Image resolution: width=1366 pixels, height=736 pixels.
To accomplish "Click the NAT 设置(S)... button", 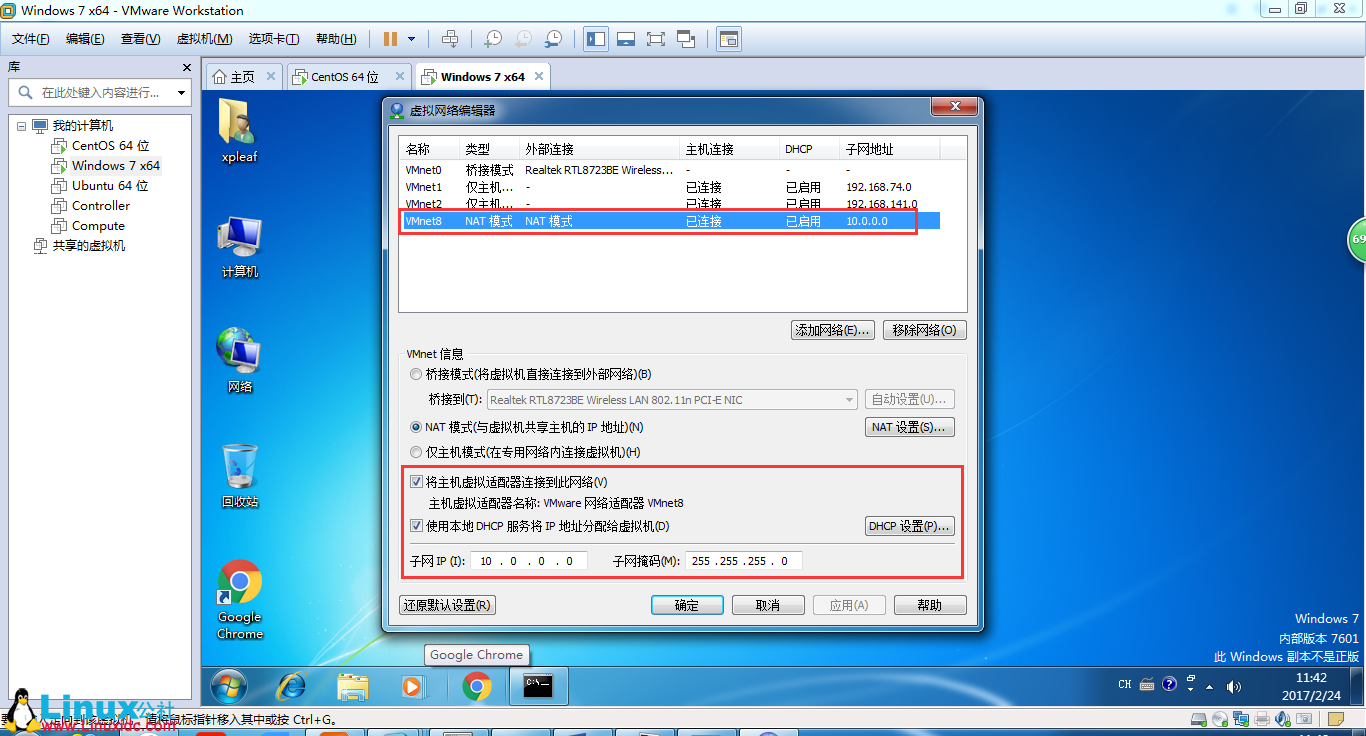I will [909, 427].
